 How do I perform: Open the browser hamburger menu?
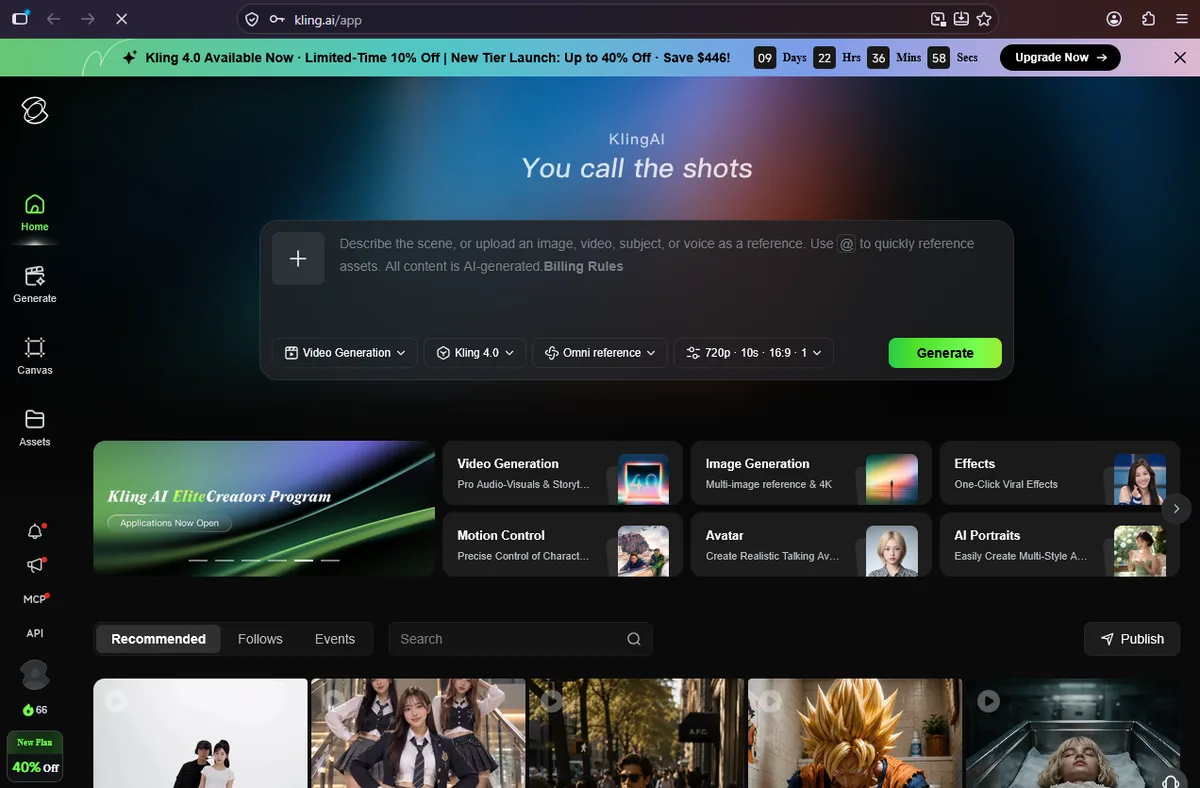tap(1180, 19)
